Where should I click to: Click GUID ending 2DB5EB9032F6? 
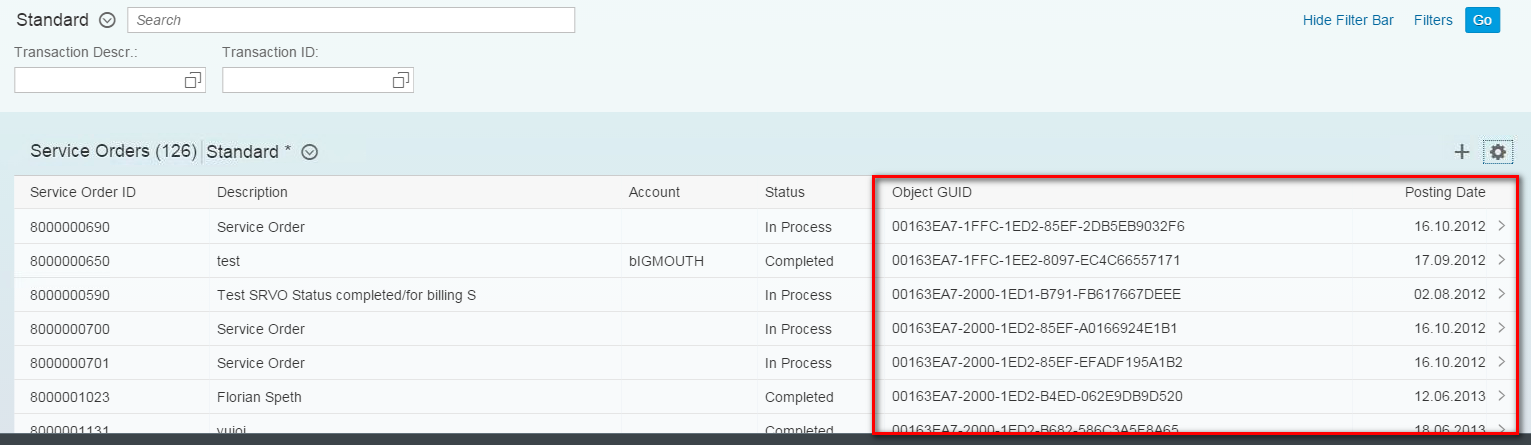pos(1038,227)
